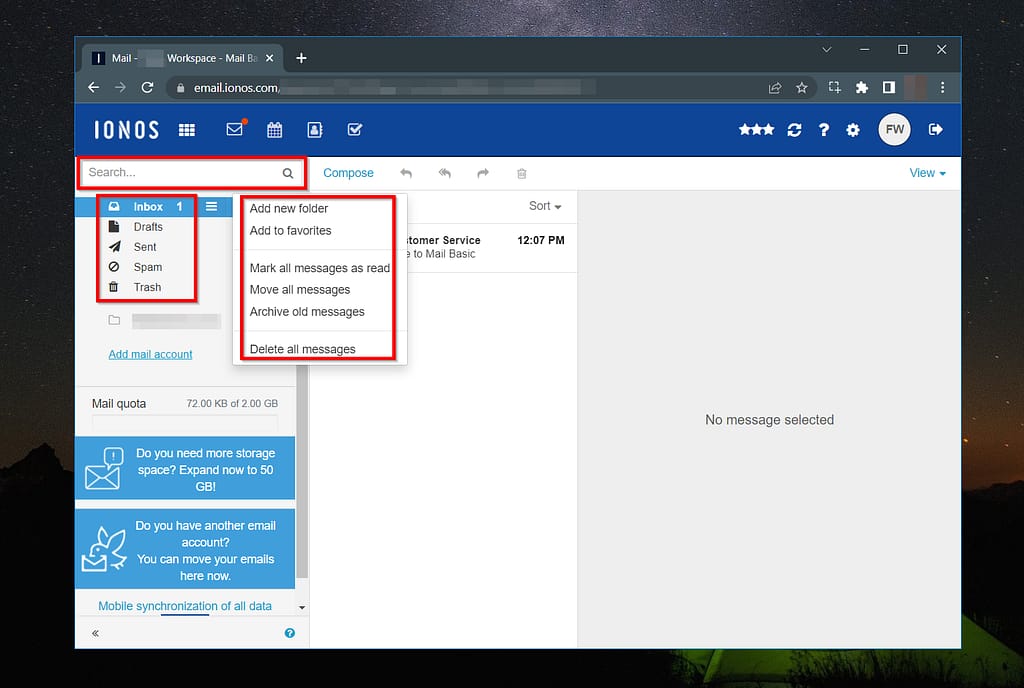
Task: Click the search magnifier icon
Action: point(288,173)
